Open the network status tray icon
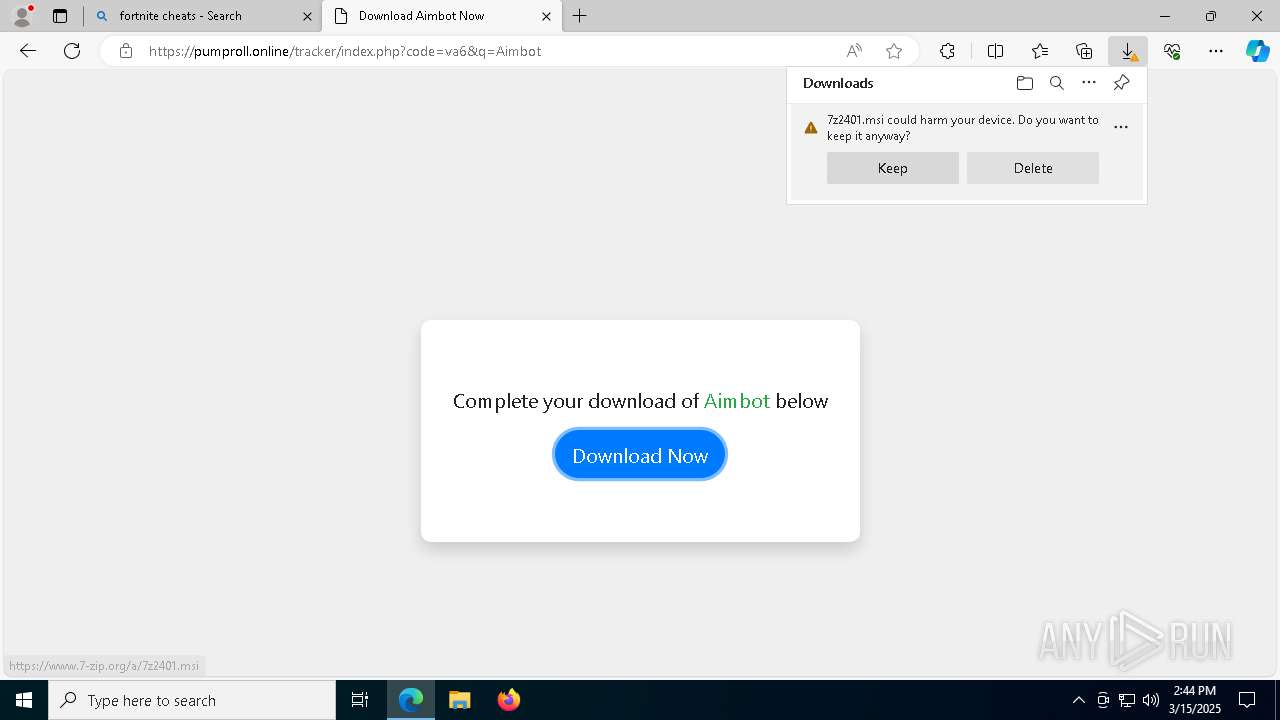The width and height of the screenshot is (1280, 720). click(1127, 700)
